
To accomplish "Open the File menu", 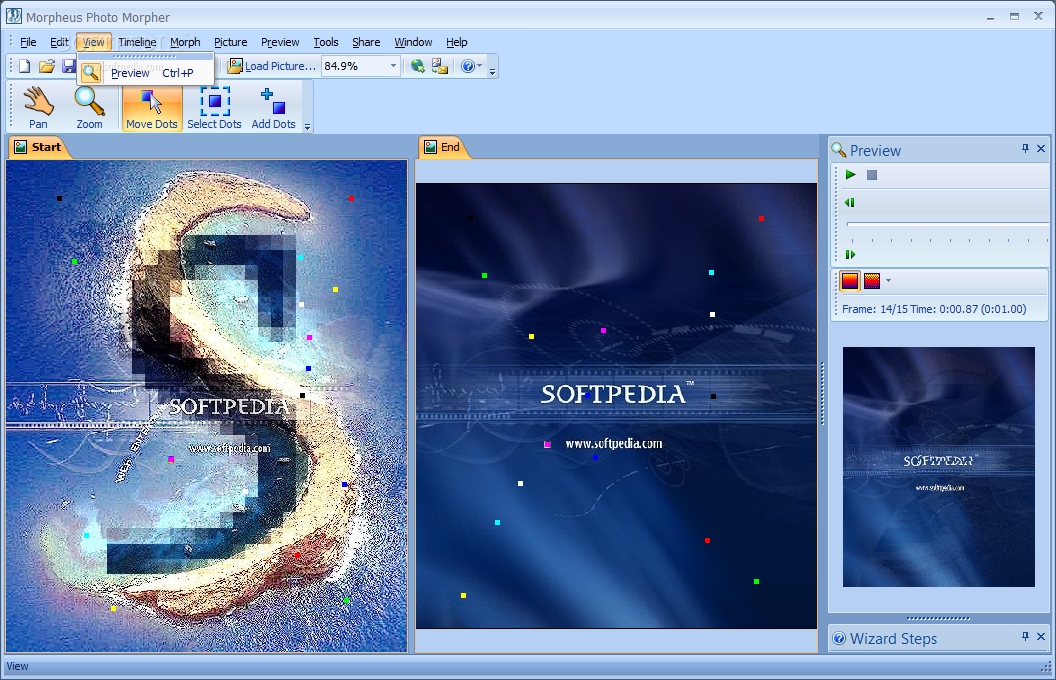I will 28,42.
